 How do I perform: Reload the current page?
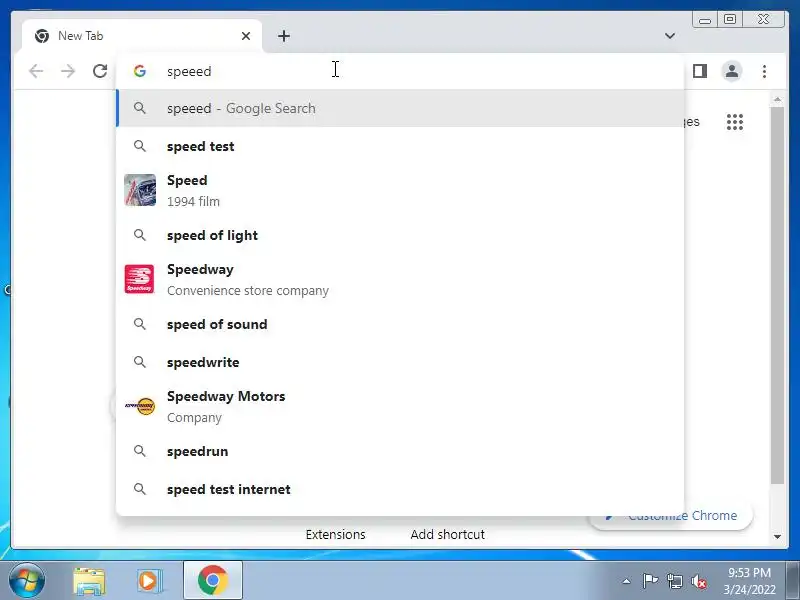pyautogui.click(x=100, y=71)
